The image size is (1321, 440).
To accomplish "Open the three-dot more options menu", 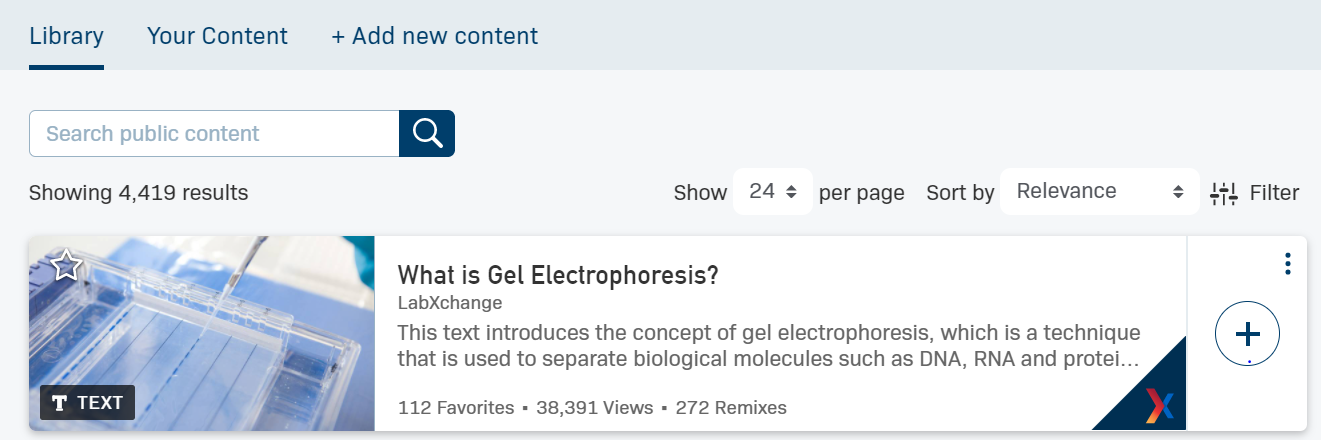I will point(1287,264).
